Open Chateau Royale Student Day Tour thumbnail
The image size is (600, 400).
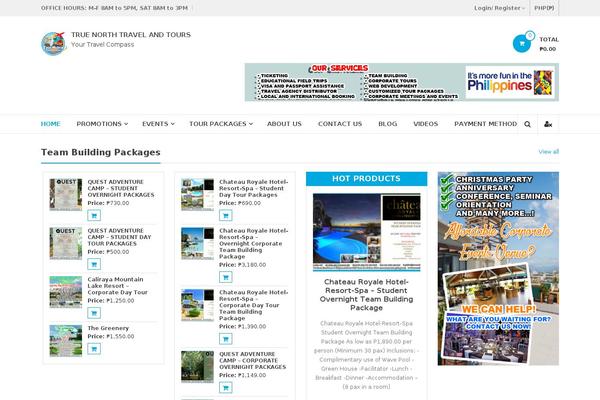point(197,194)
